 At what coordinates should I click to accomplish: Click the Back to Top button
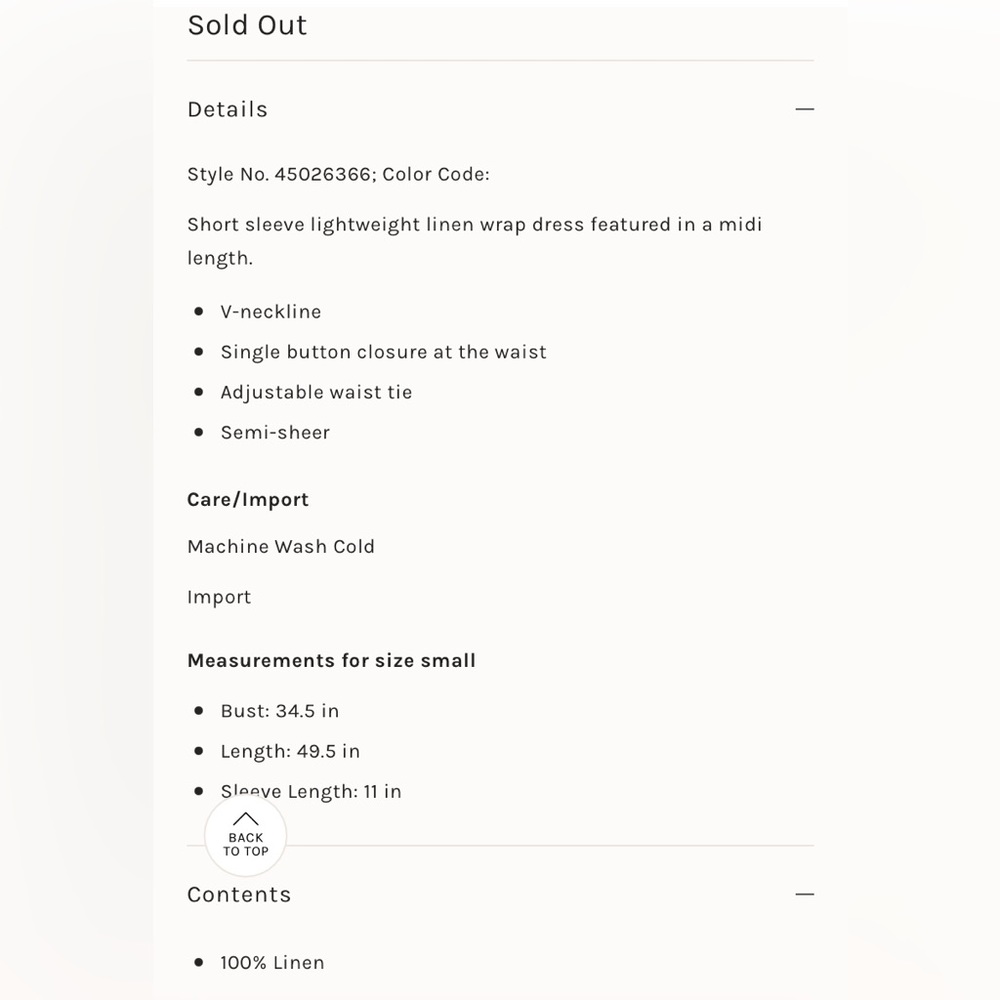point(246,835)
